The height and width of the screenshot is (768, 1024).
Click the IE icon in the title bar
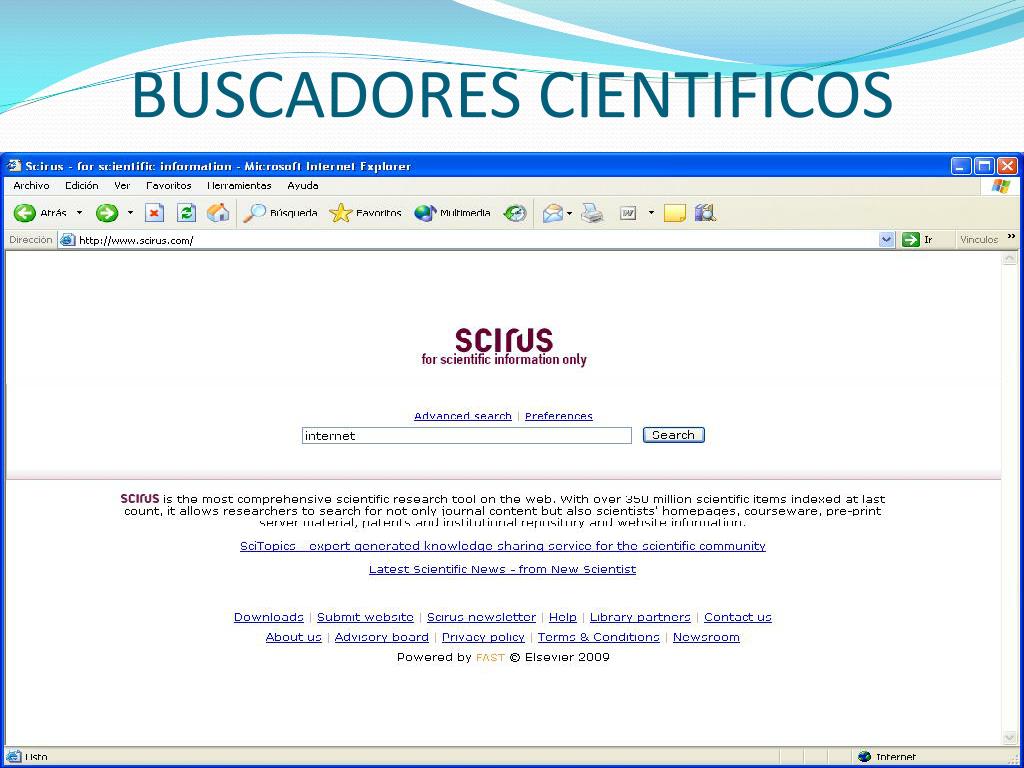[14, 166]
